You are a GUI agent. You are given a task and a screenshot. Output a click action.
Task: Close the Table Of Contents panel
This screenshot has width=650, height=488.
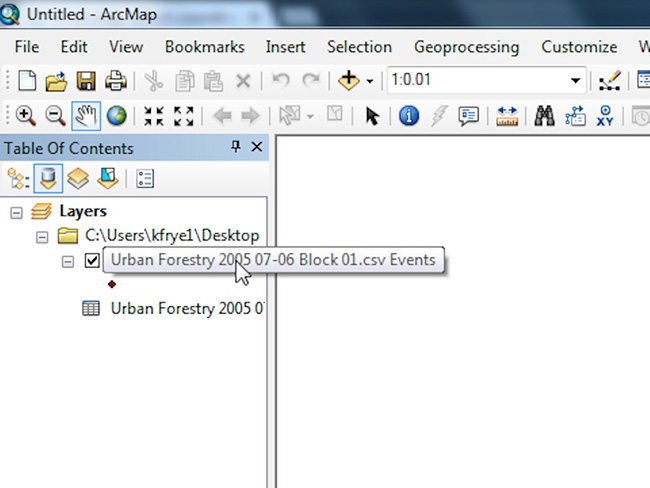coord(257,147)
